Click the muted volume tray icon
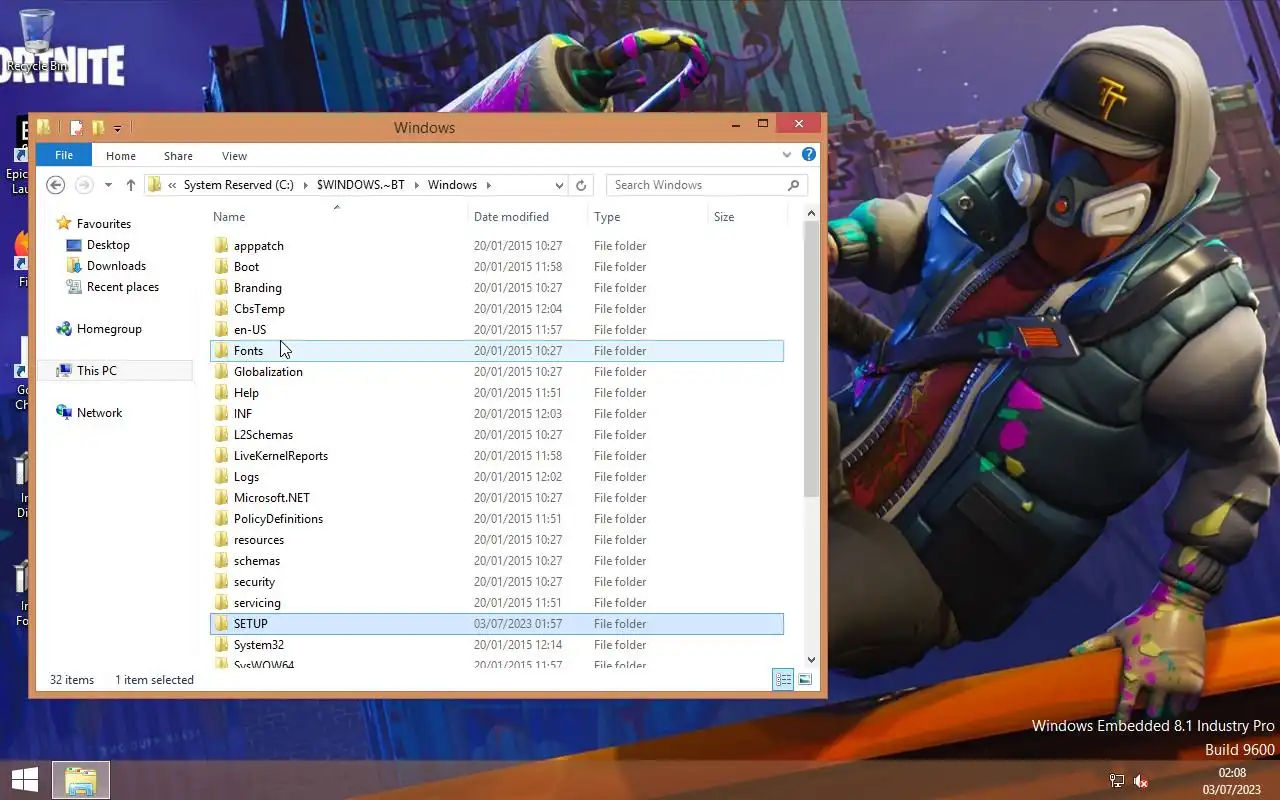Viewport: 1280px width, 800px height. coord(1141,781)
